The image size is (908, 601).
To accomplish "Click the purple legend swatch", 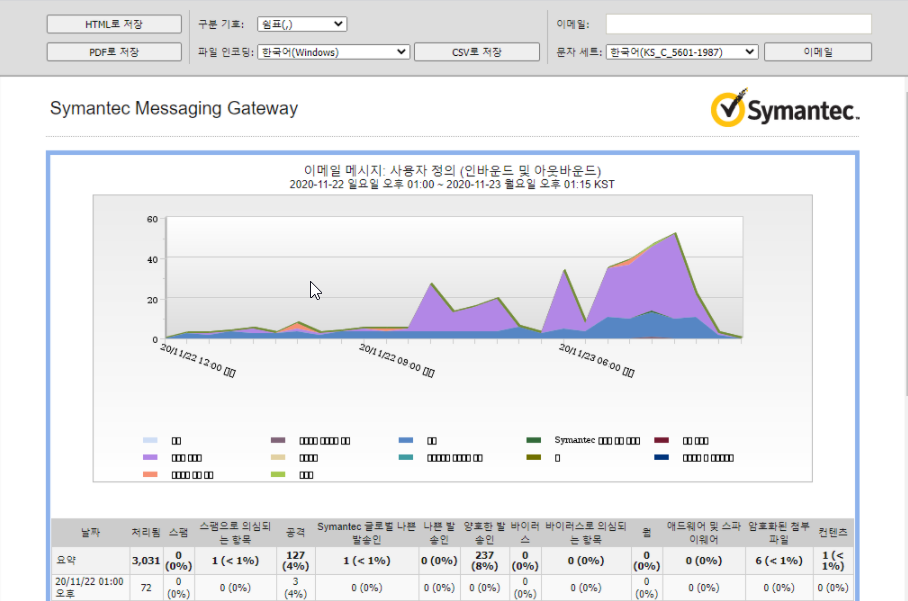I will pos(150,457).
